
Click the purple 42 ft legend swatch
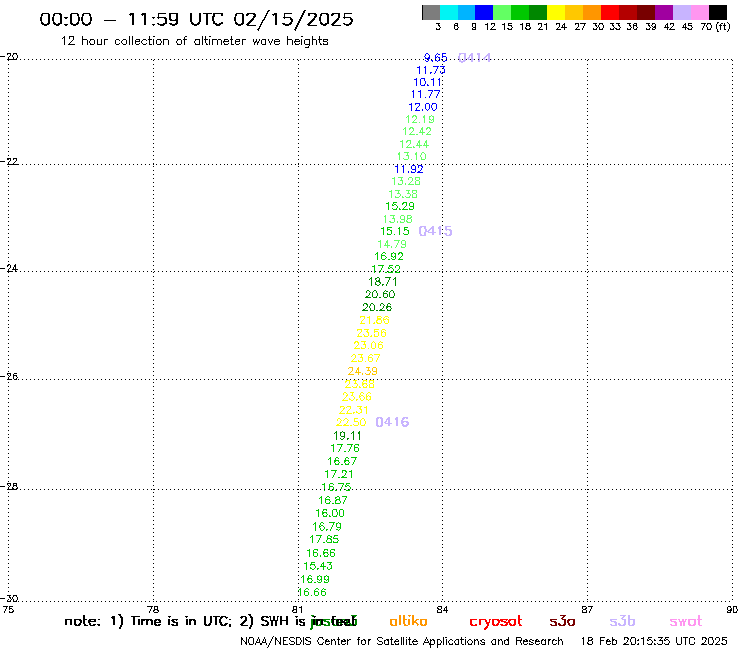click(x=664, y=12)
